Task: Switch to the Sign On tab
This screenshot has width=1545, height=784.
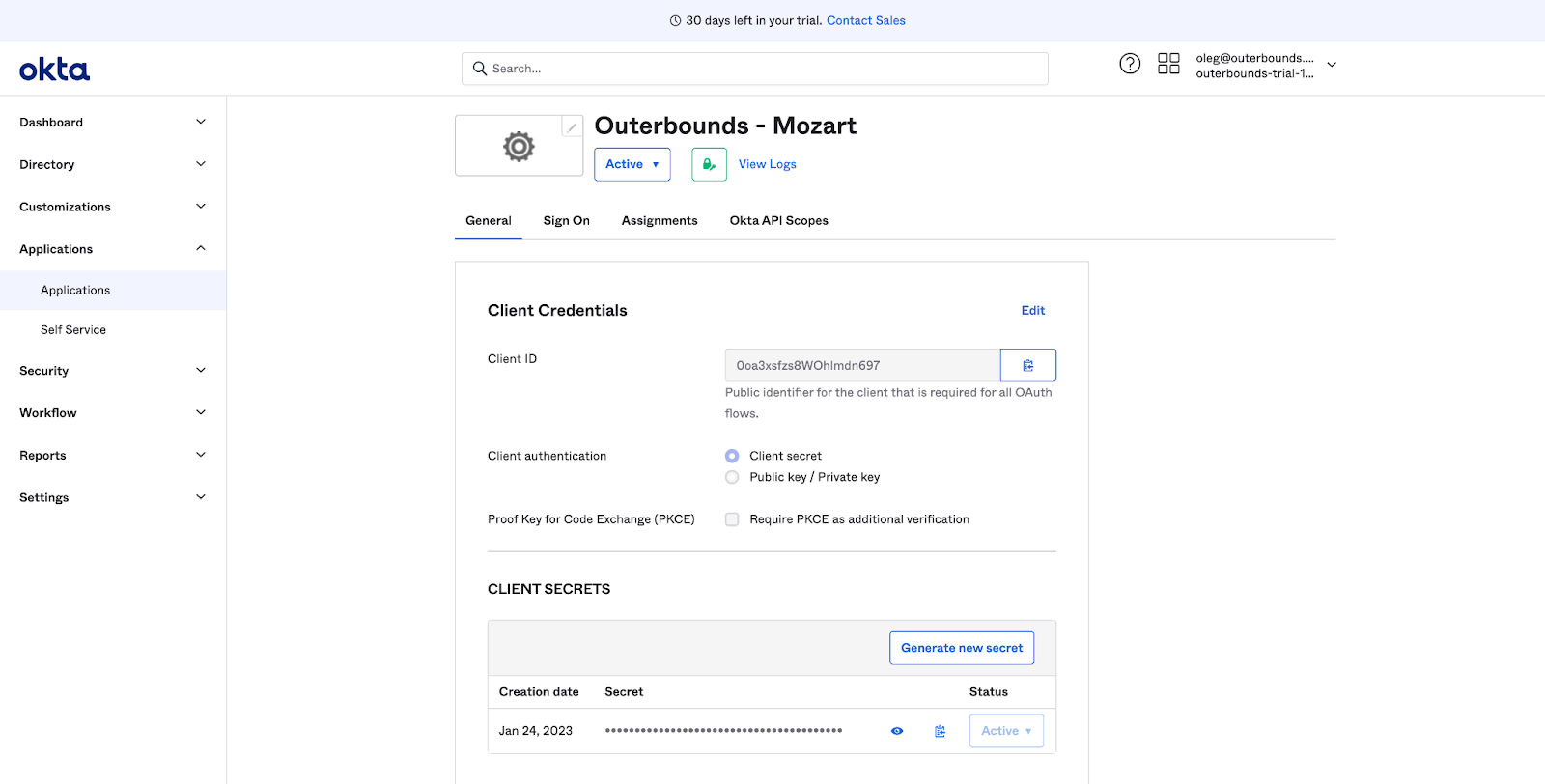Action: pyautogui.click(x=567, y=221)
